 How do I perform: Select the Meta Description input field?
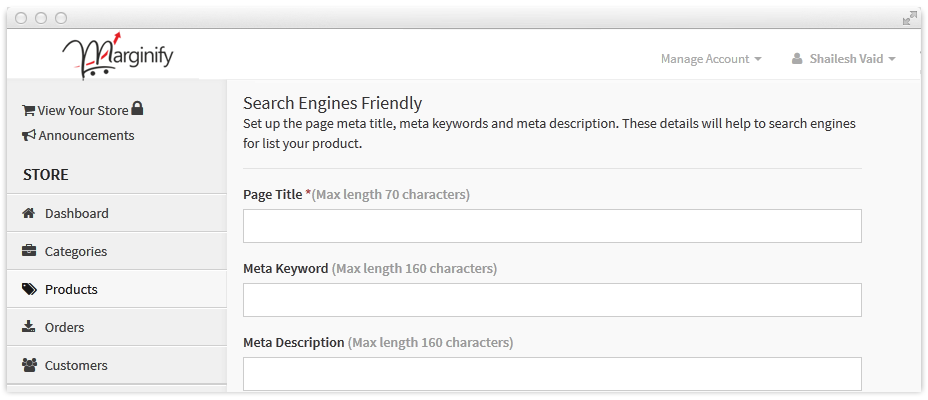(552, 373)
